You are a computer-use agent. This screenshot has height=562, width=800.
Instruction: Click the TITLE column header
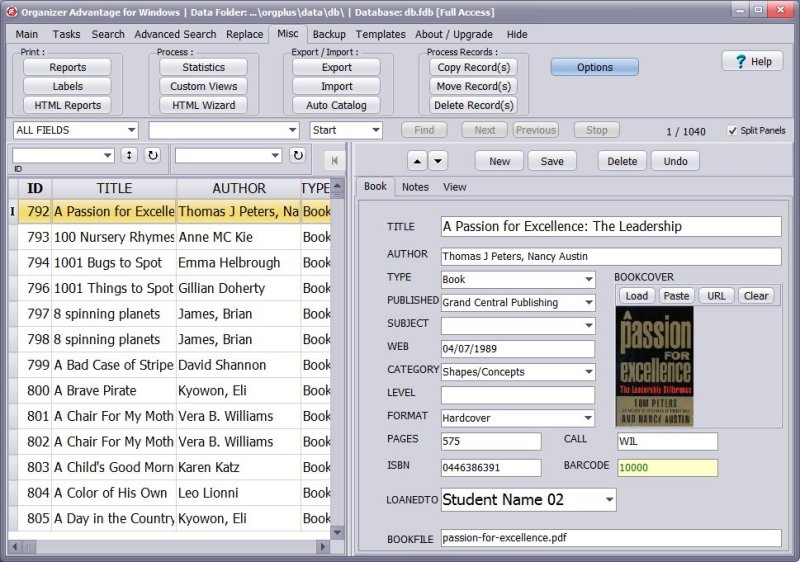coord(114,188)
